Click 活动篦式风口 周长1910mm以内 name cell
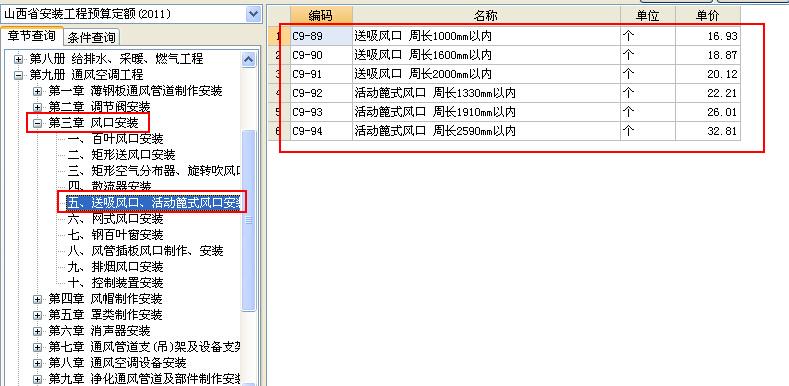 click(x=486, y=112)
